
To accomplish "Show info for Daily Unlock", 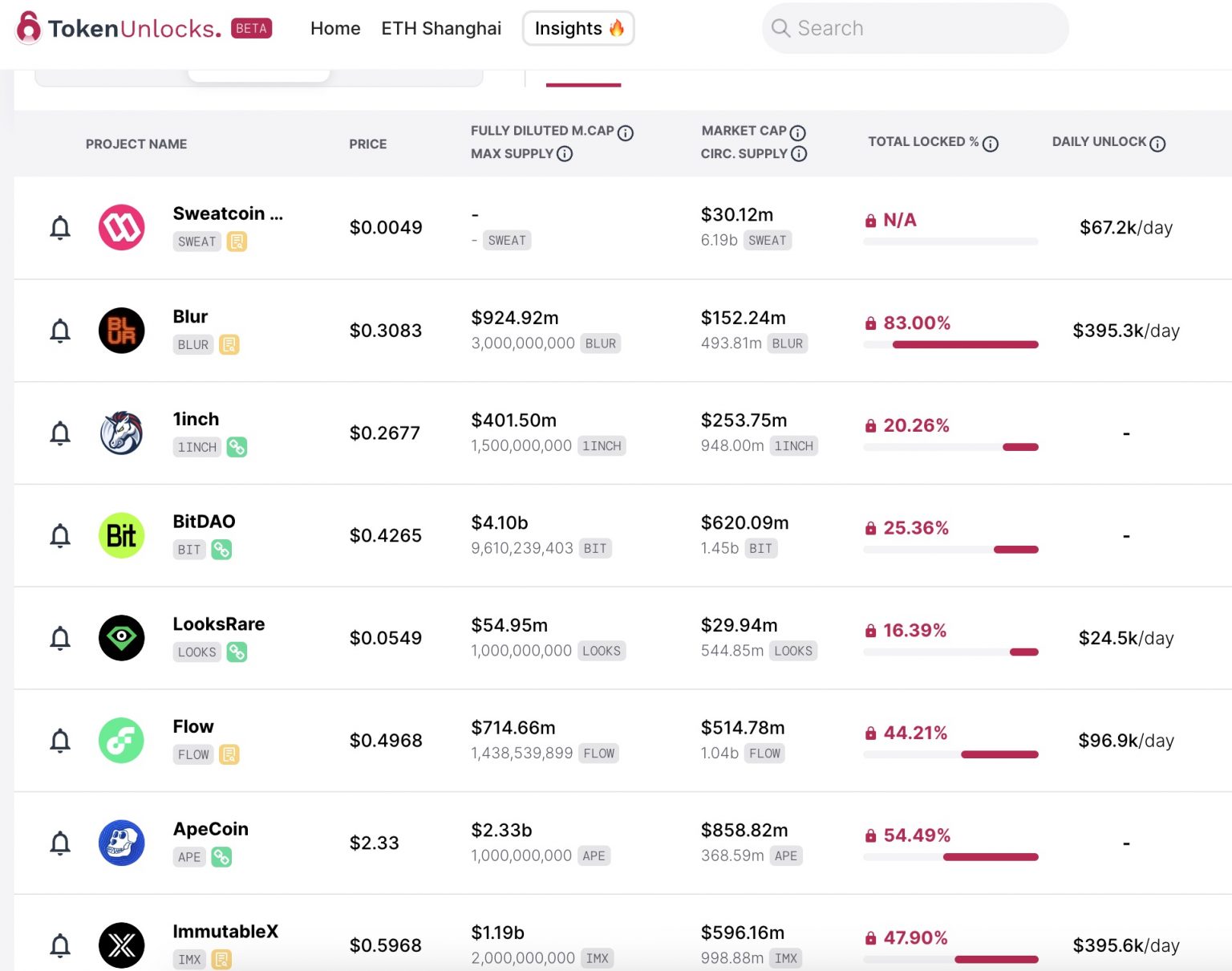I will click(x=1157, y=144).
